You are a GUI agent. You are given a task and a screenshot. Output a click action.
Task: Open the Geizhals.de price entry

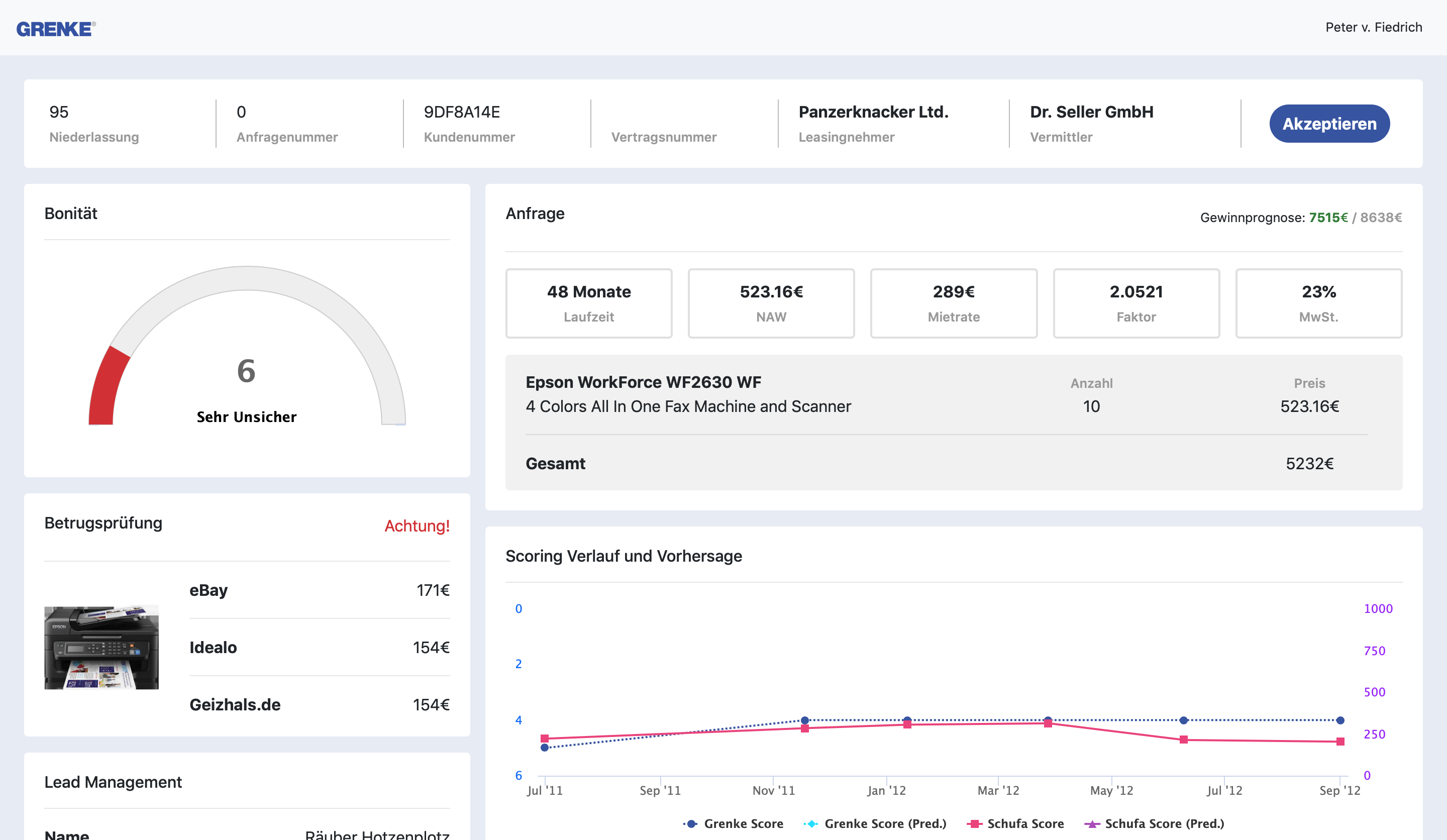(319, 704)
